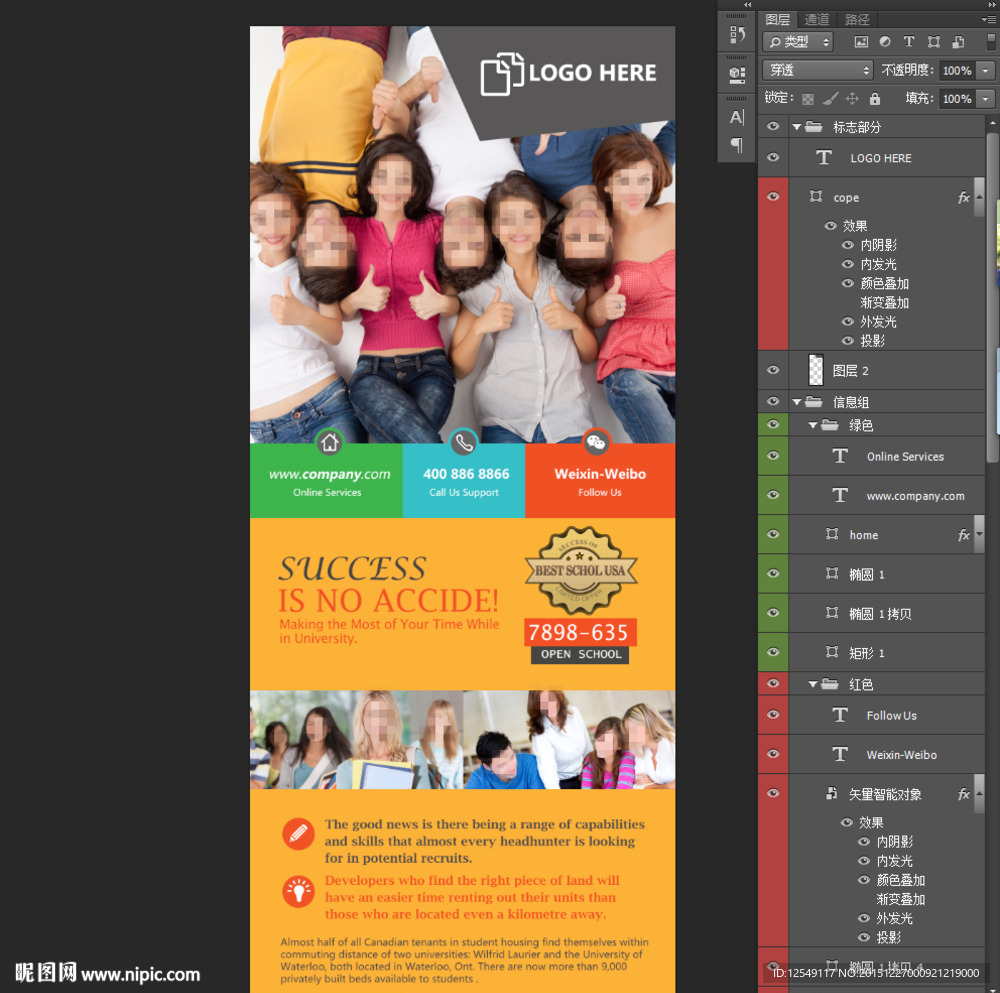This screenshot has width=1000, height=993.
Task: Filter layers by shape layer icon
Action: click(x=934, y=42)
